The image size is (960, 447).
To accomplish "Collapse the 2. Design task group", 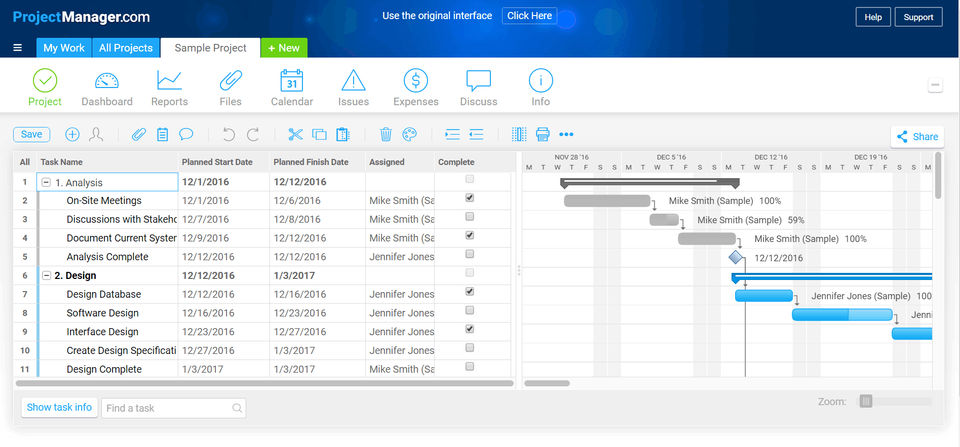I will point(46,276).
